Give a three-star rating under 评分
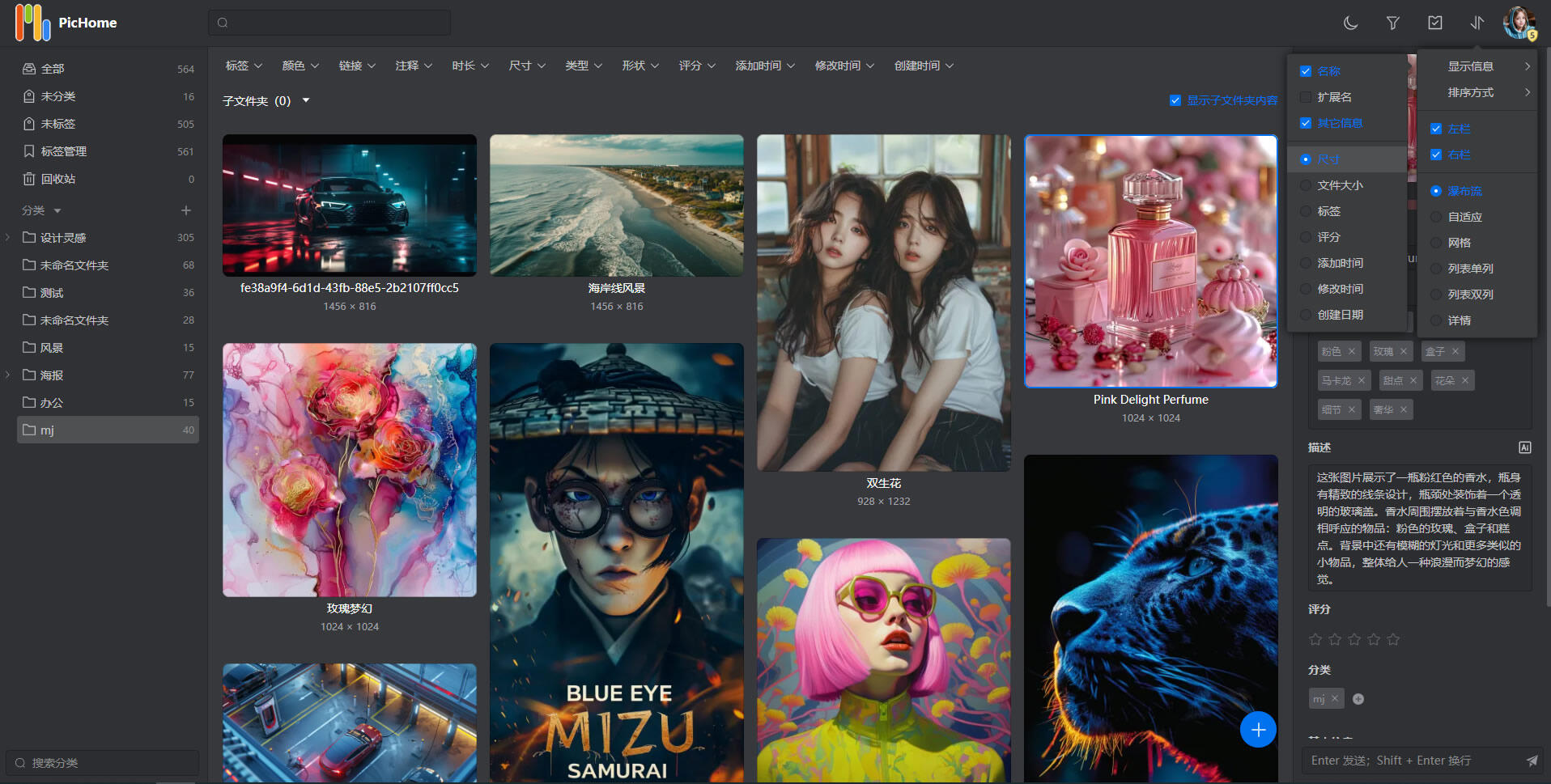The image size is (1551, 784). click(1353, 639)
